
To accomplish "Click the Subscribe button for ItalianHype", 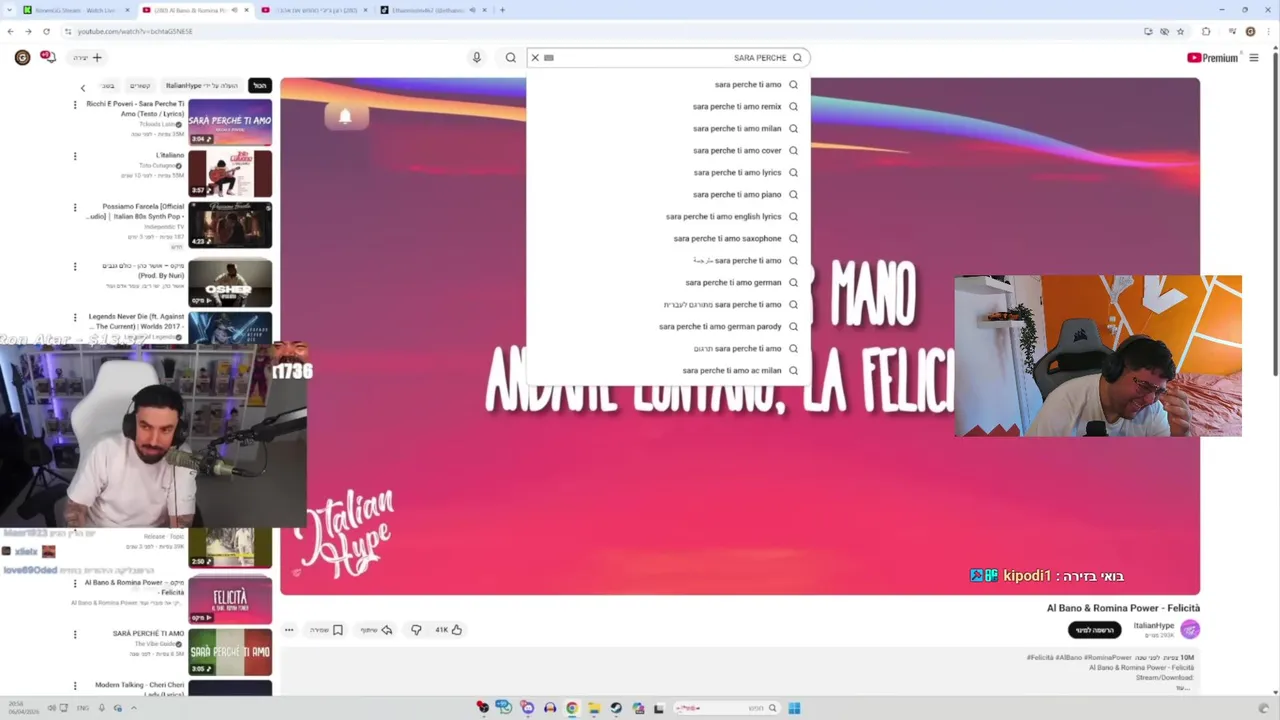I will coord(1094,630).
